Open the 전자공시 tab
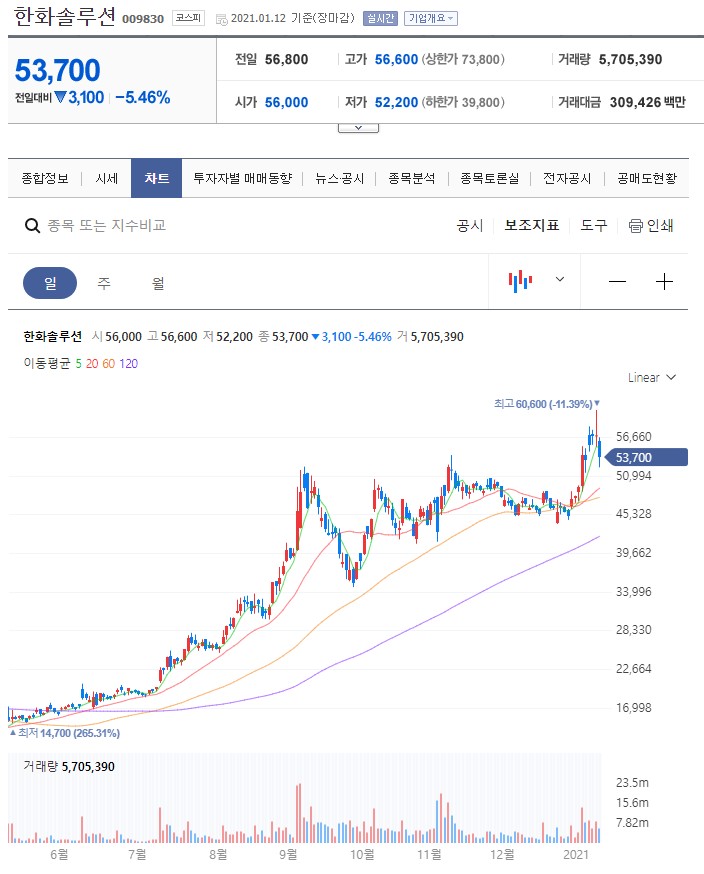The height and width of the screenshot is (874, 704). (x=567, y=178)
